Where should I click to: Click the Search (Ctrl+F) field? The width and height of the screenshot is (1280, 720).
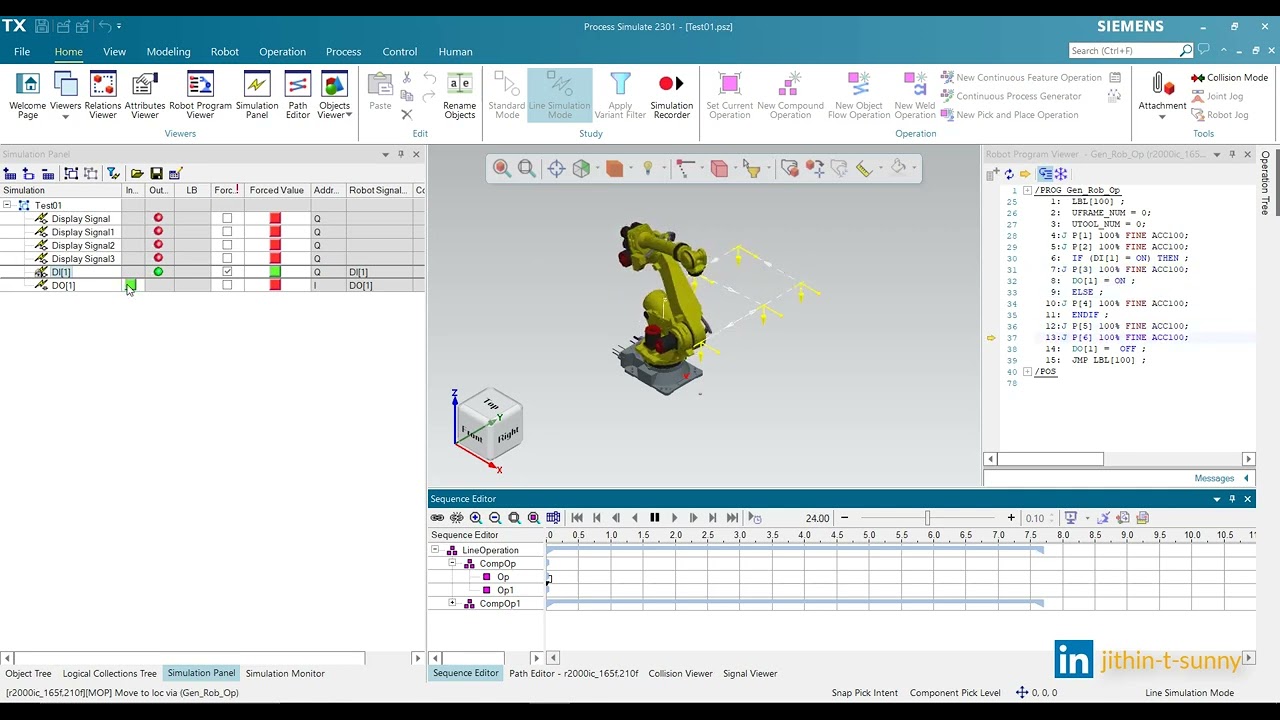[x=1124, y=50]
